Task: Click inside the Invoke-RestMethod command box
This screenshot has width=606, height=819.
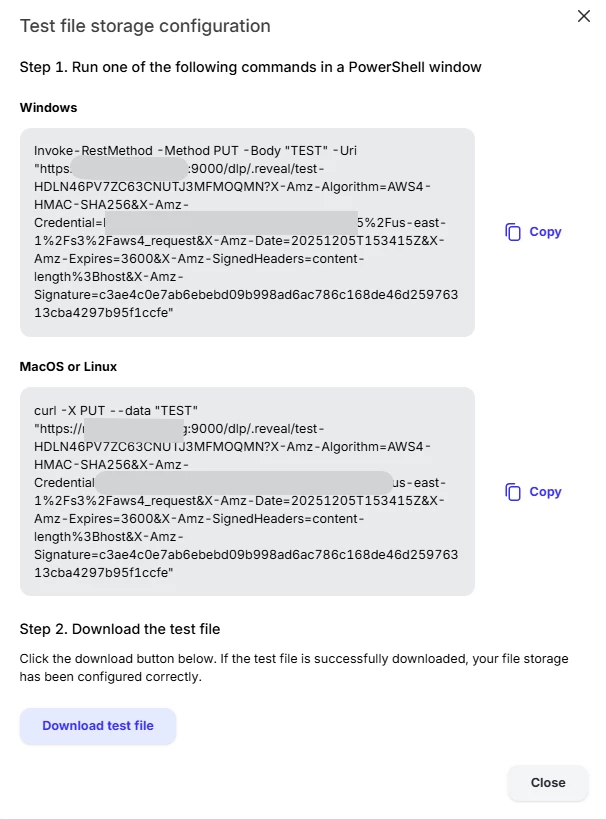Action: click(247, 232)
